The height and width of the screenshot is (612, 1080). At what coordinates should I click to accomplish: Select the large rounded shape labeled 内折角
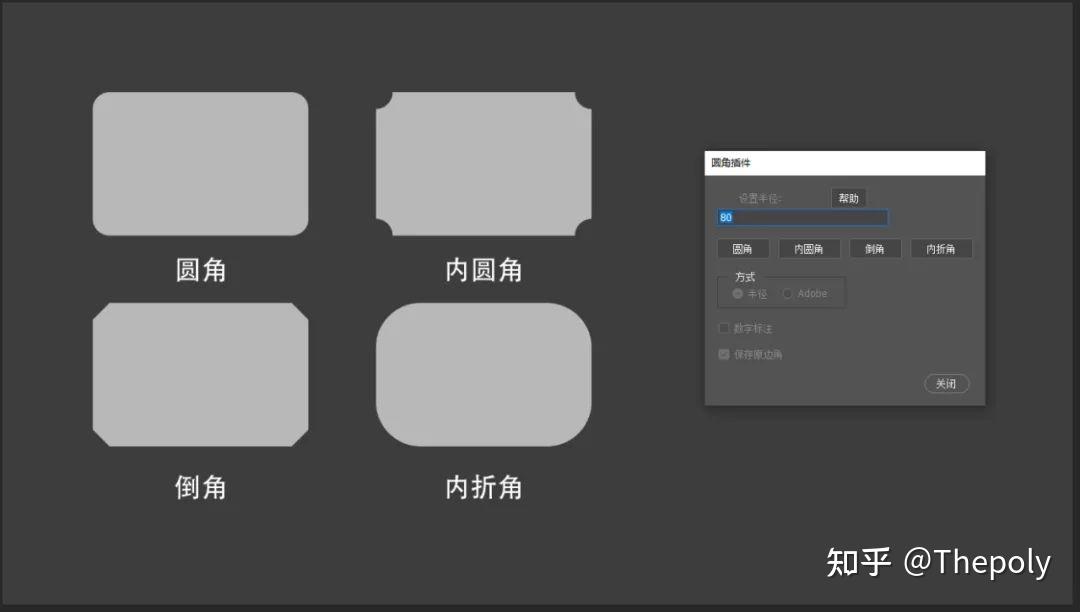coord(483,375)
